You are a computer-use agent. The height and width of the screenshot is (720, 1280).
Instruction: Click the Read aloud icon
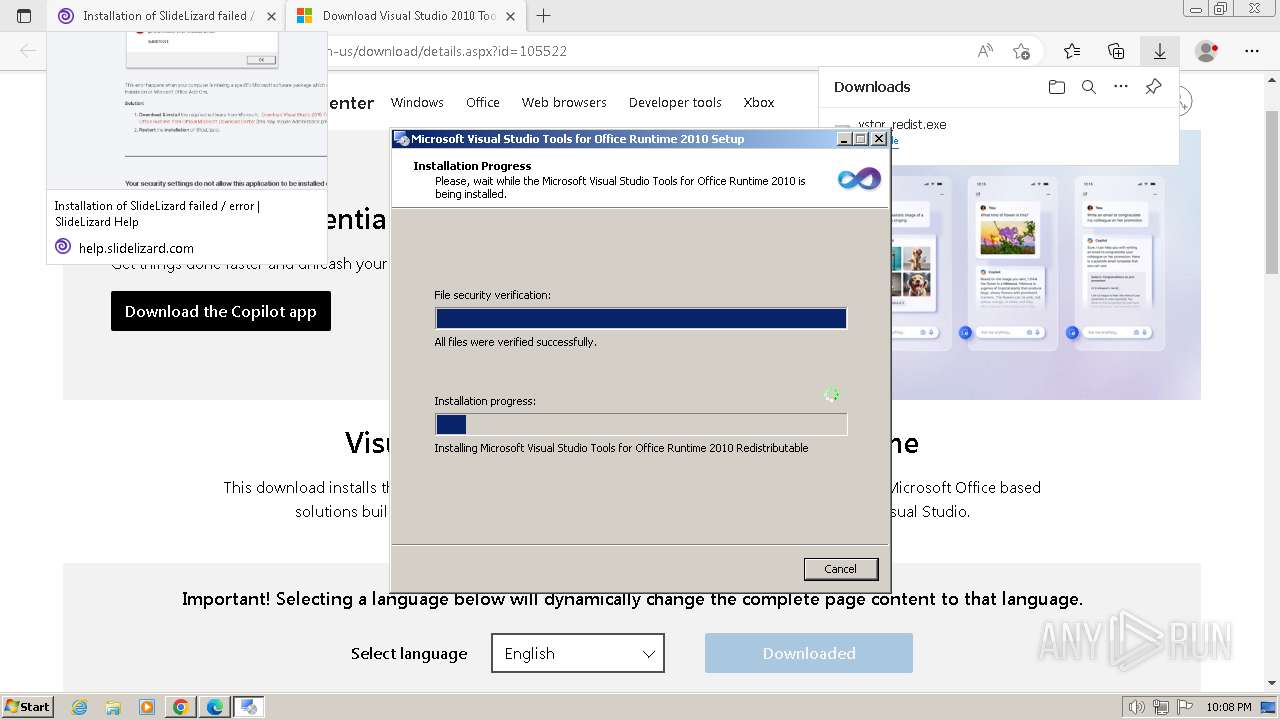[x=985, y=51]
